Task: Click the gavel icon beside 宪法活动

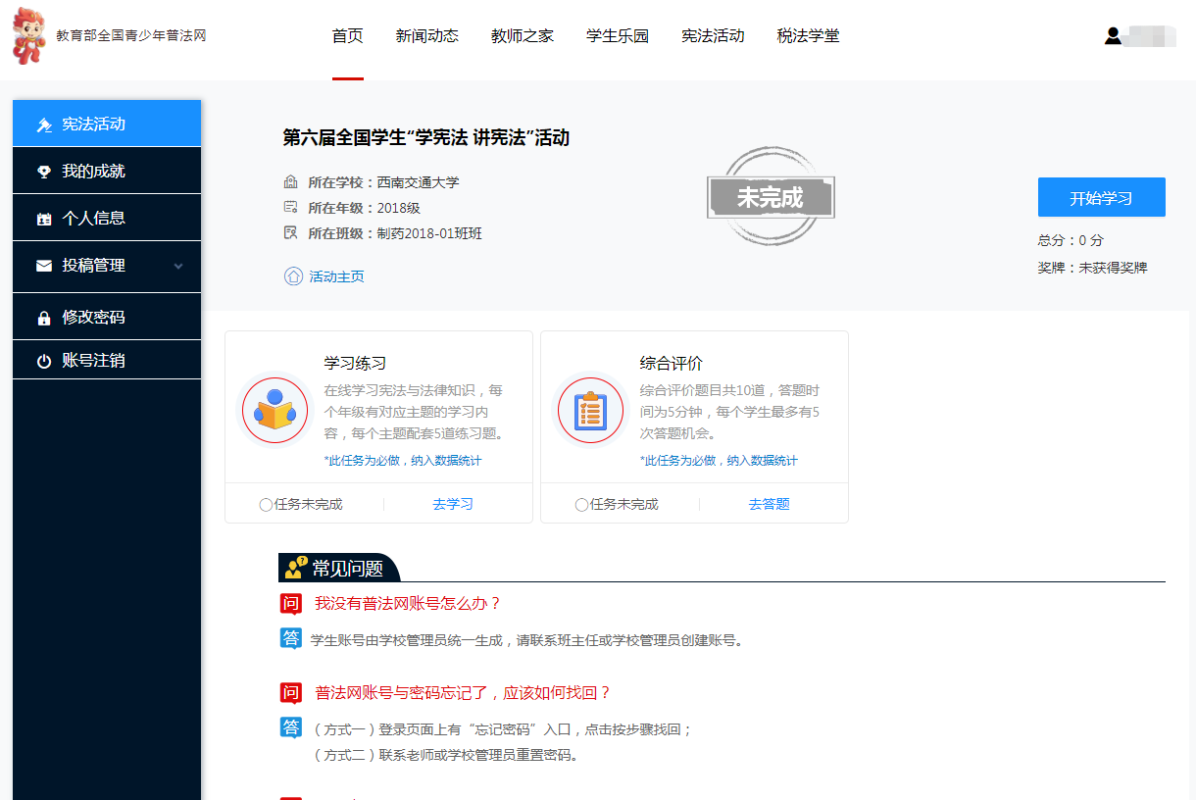Action: pos(44,125)
